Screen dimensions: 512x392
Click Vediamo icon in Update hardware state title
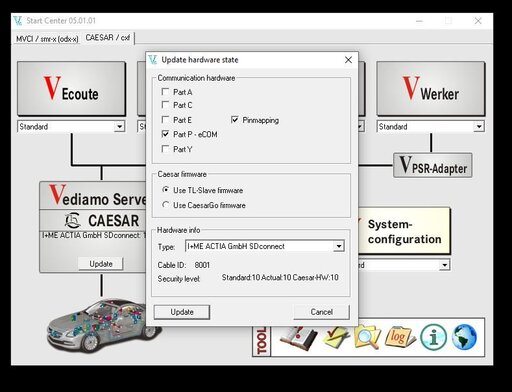pos(153,60)
